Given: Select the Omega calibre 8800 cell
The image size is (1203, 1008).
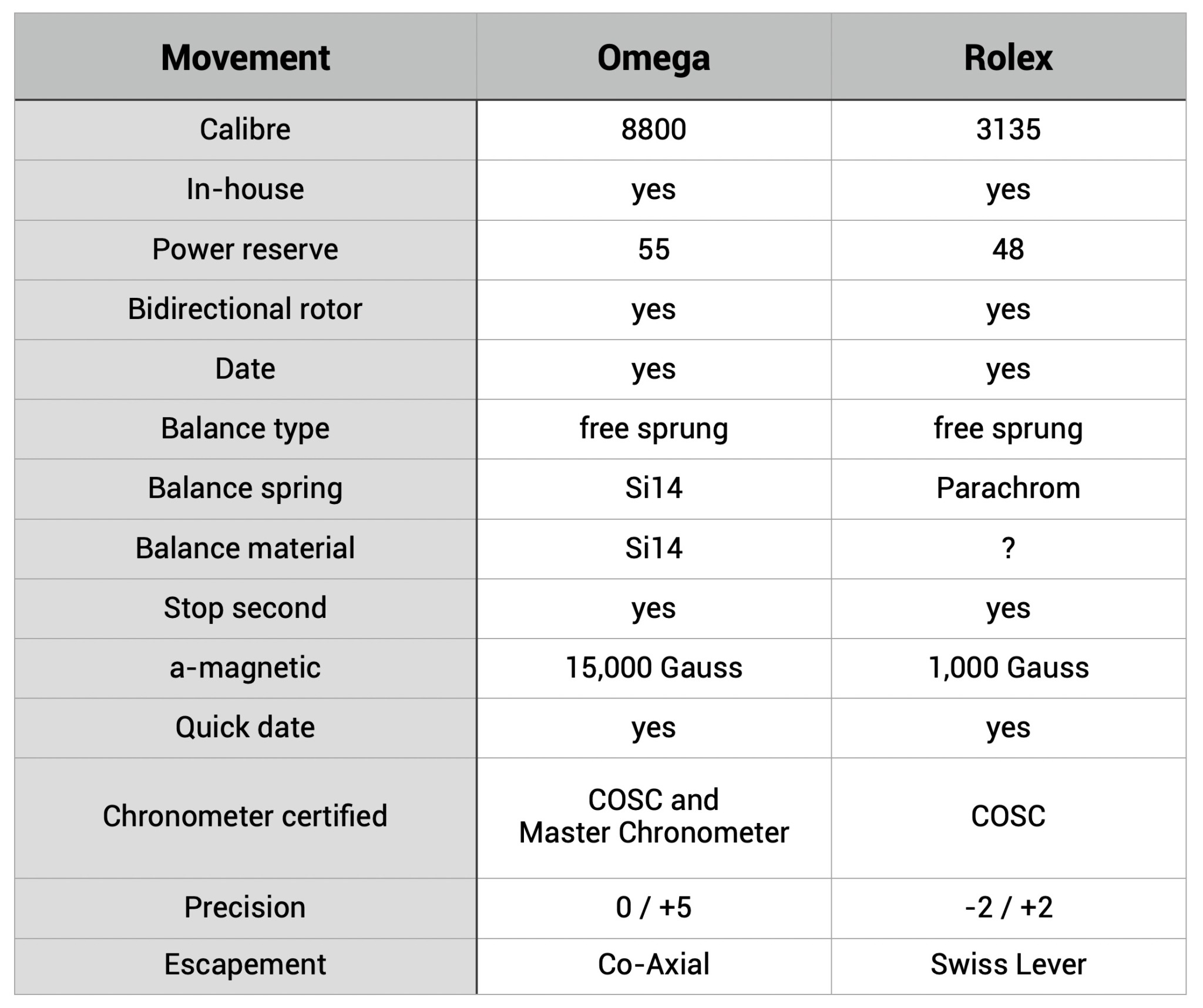Looking at the screenshot, I should click(653, 129).
